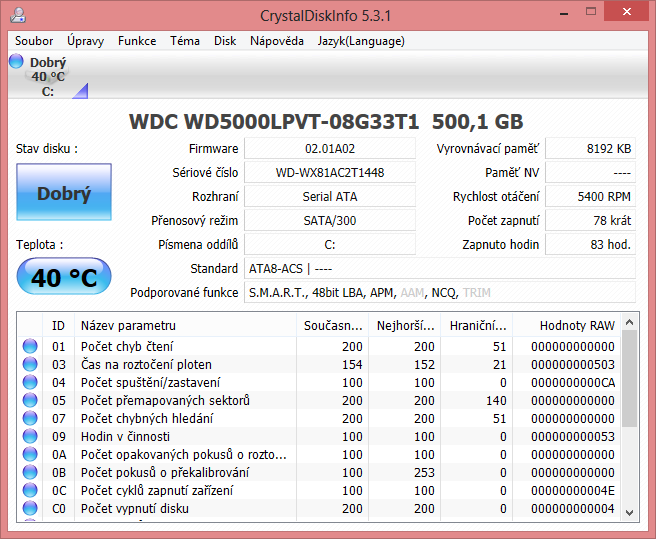This screenshot has height=539, width=656.
Task: Click status icon for Počet chyb čtení row
Action: point(30,347)
